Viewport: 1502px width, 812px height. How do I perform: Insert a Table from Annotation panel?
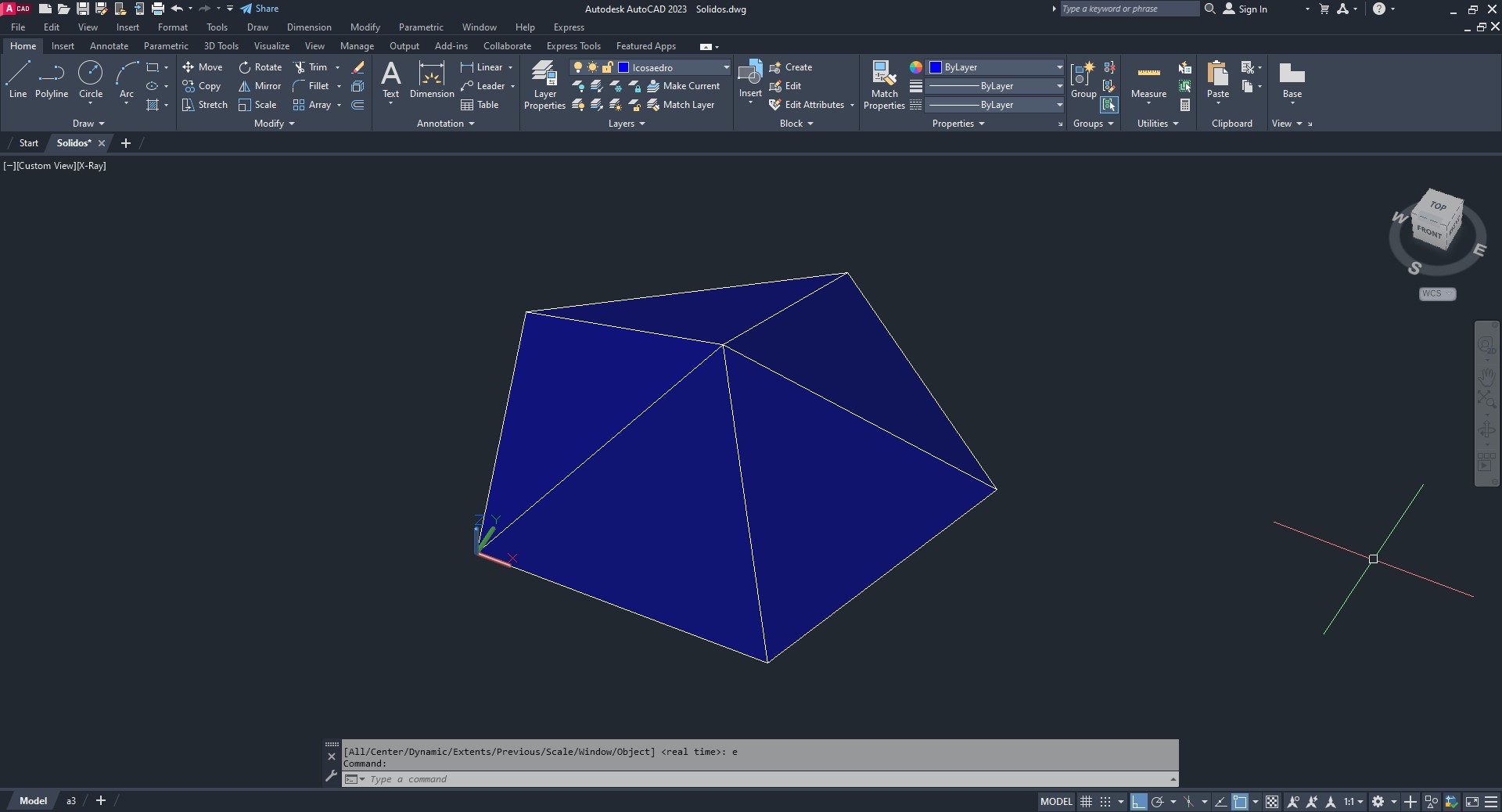480,105
